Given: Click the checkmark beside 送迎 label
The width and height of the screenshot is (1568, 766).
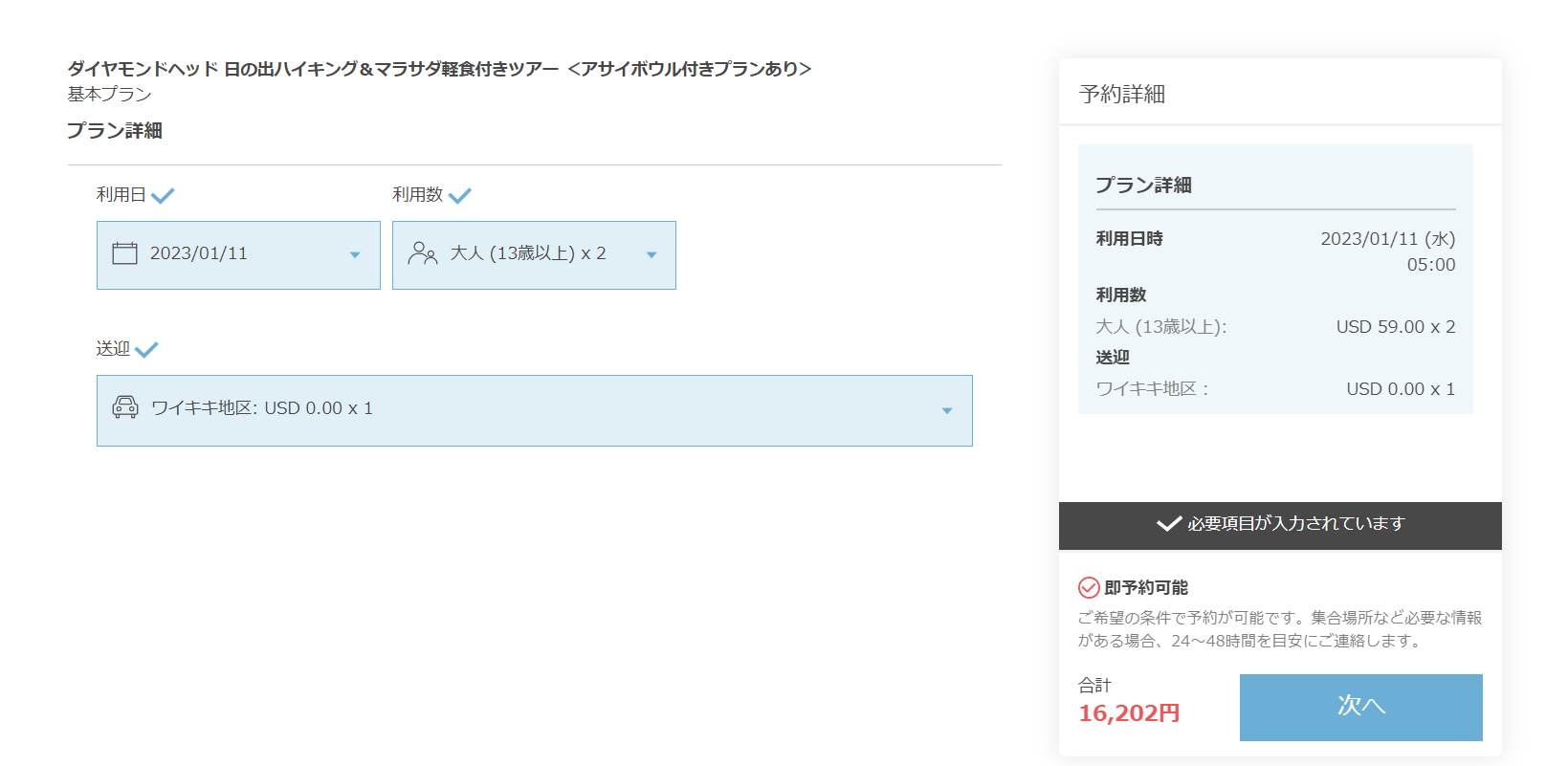Looking at the screenshot, I should click(x=146, y=350).
